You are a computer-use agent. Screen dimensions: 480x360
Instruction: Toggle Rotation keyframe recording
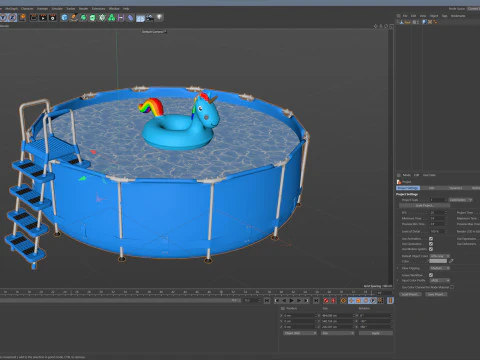coord(366,301)
